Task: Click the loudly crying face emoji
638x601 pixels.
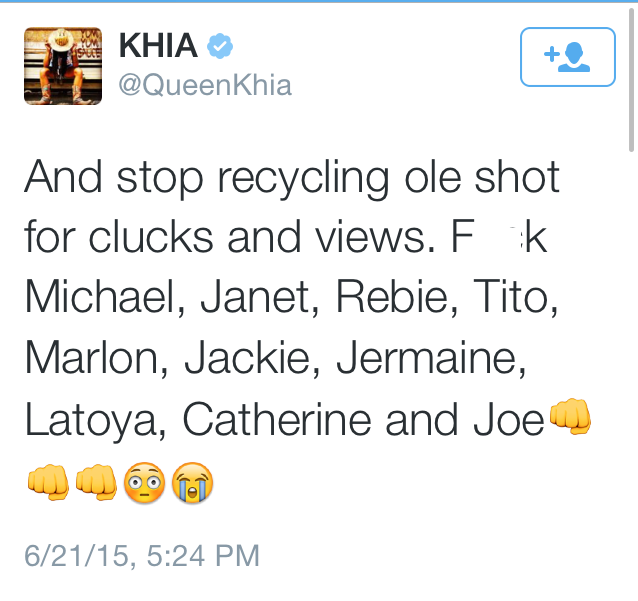Action: click(191, 484)
